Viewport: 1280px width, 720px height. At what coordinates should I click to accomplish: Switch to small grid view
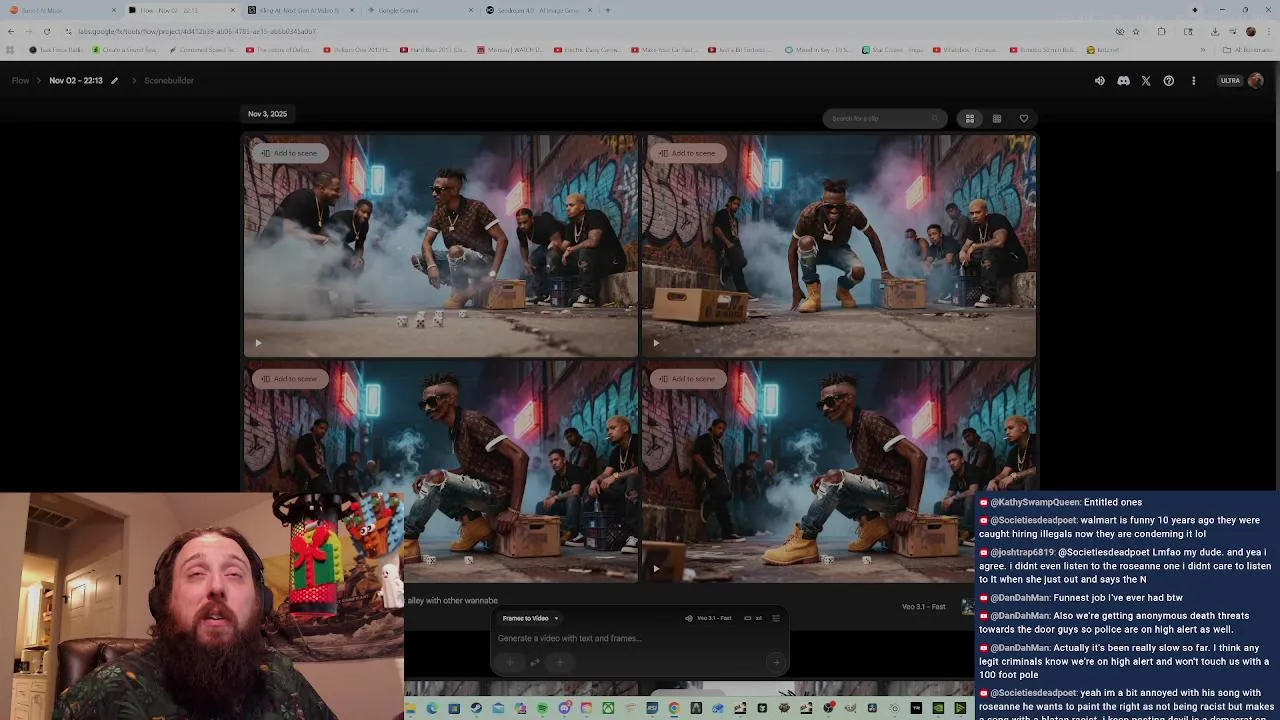click(997, 119)
